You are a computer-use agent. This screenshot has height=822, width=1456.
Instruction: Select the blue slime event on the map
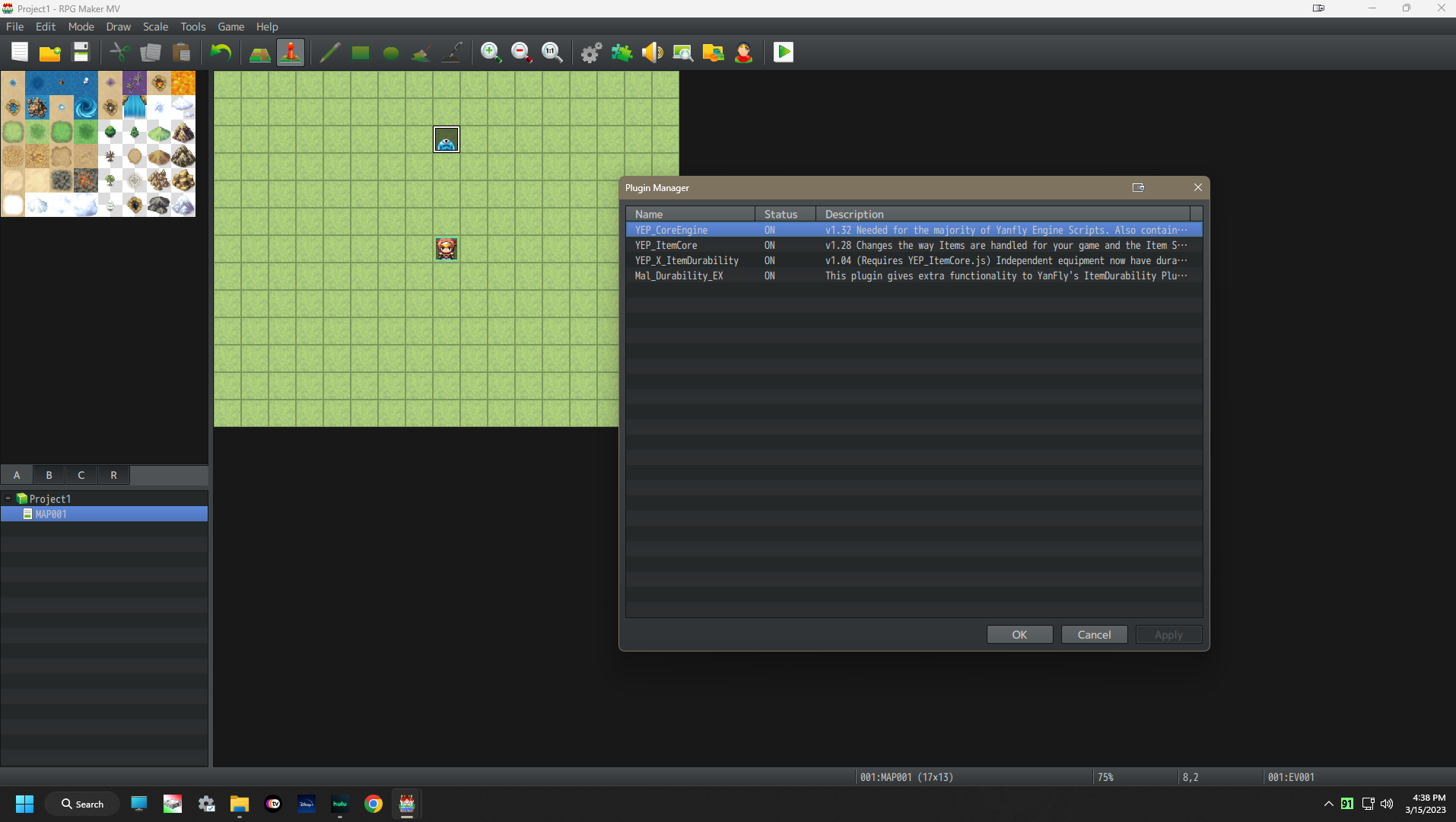coord(447,139)
